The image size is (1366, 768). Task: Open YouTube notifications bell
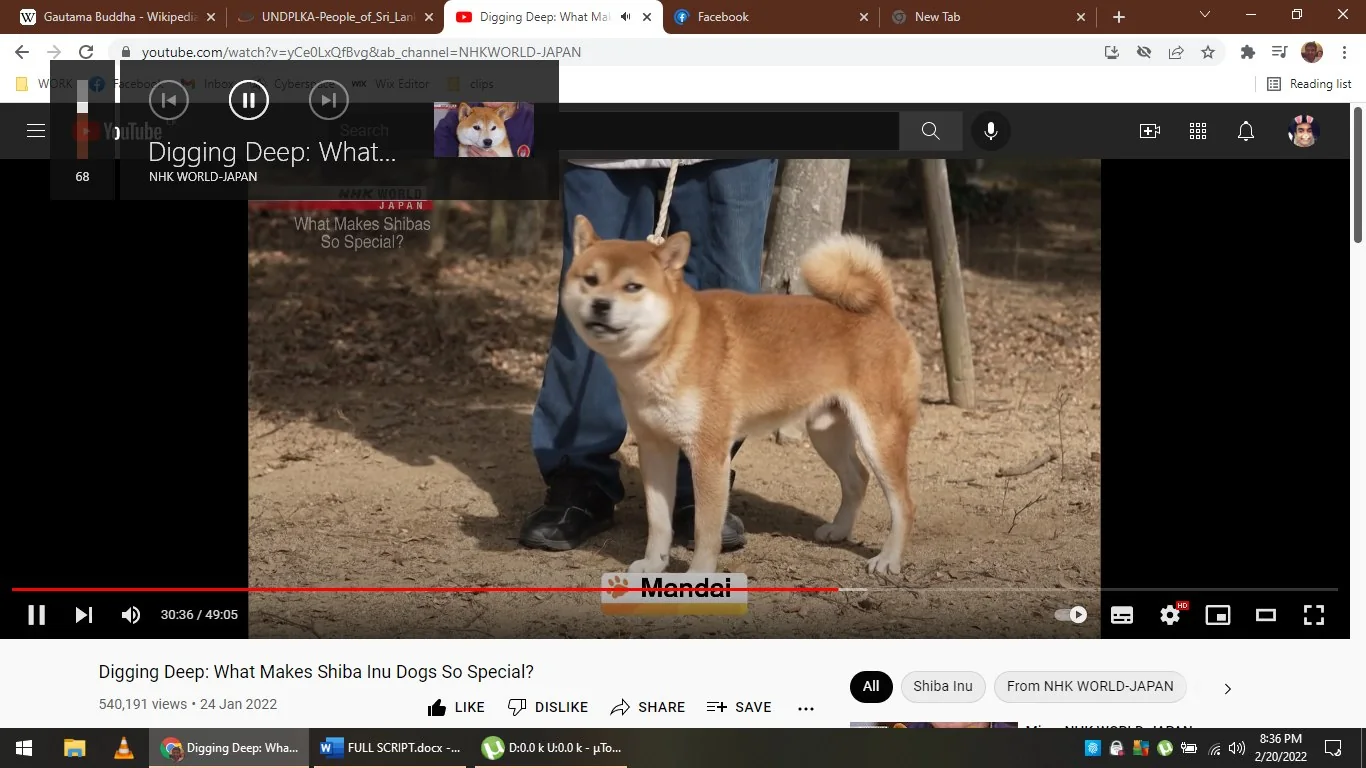pyautogui.click(x=1246, y=131)
